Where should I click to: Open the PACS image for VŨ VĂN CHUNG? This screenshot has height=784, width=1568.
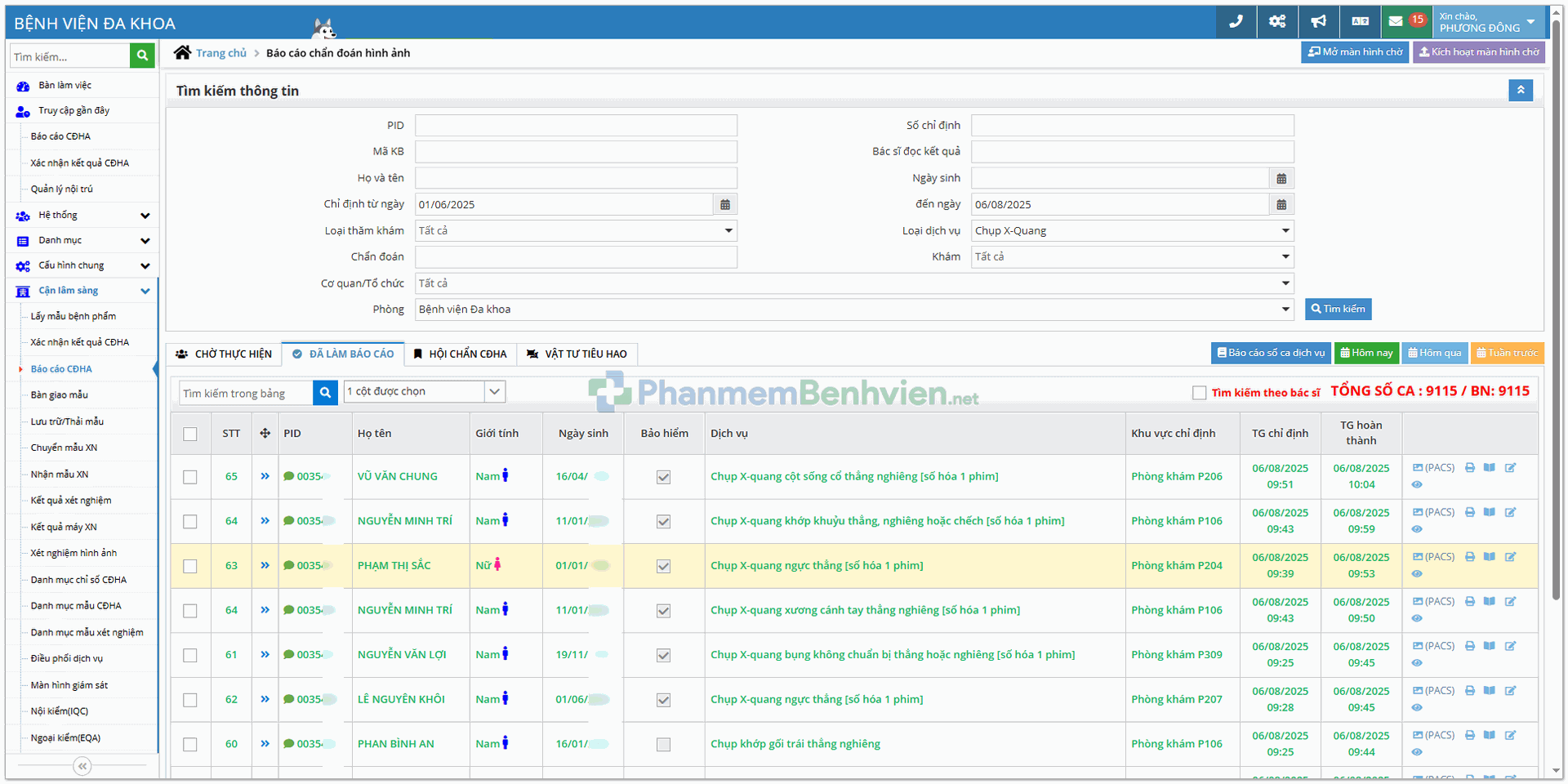click(1433, 468)
